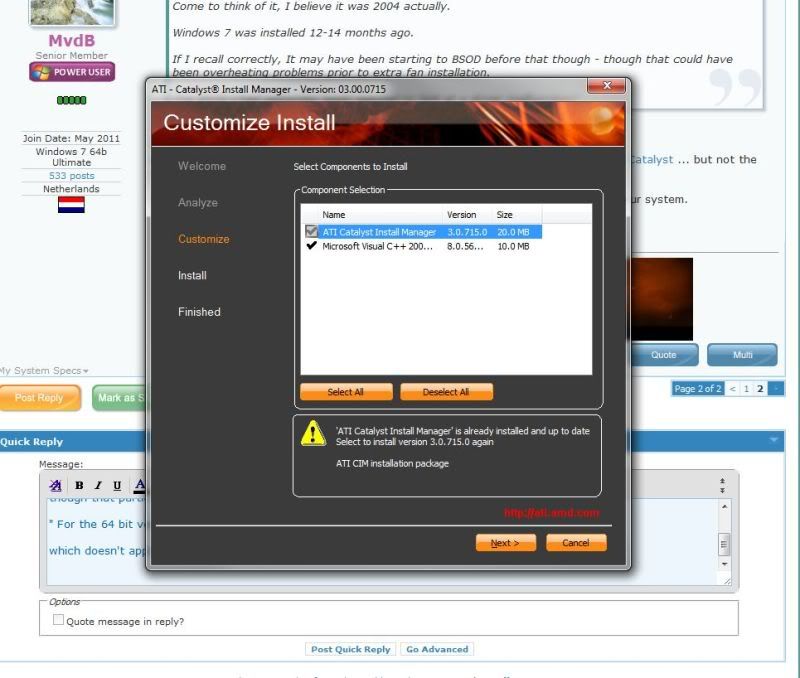This screenshot has height=678, width=800.
Task: Toggle underline formatting in Quick Reply
Action: 117,485
